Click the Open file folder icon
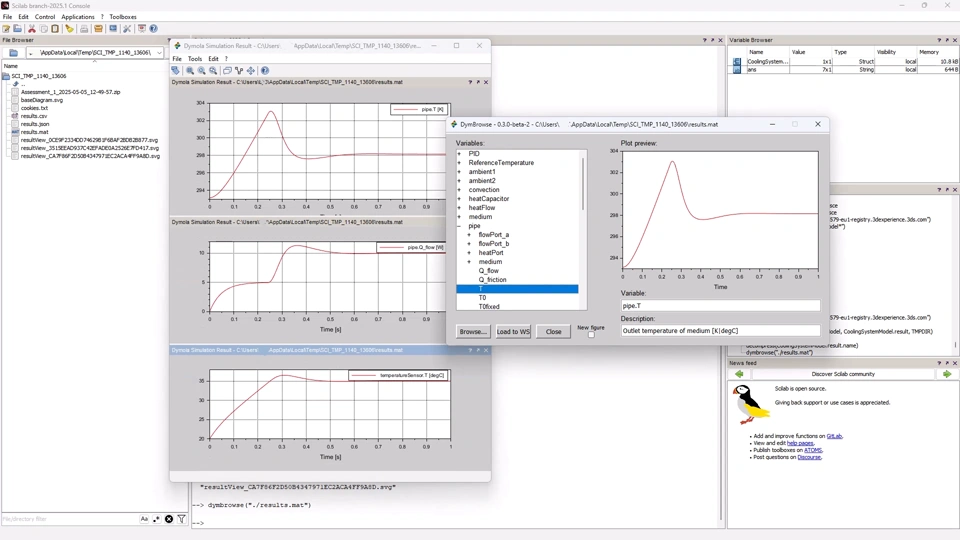The width and height of the screenshot is (960, 540). click(18, 29)
